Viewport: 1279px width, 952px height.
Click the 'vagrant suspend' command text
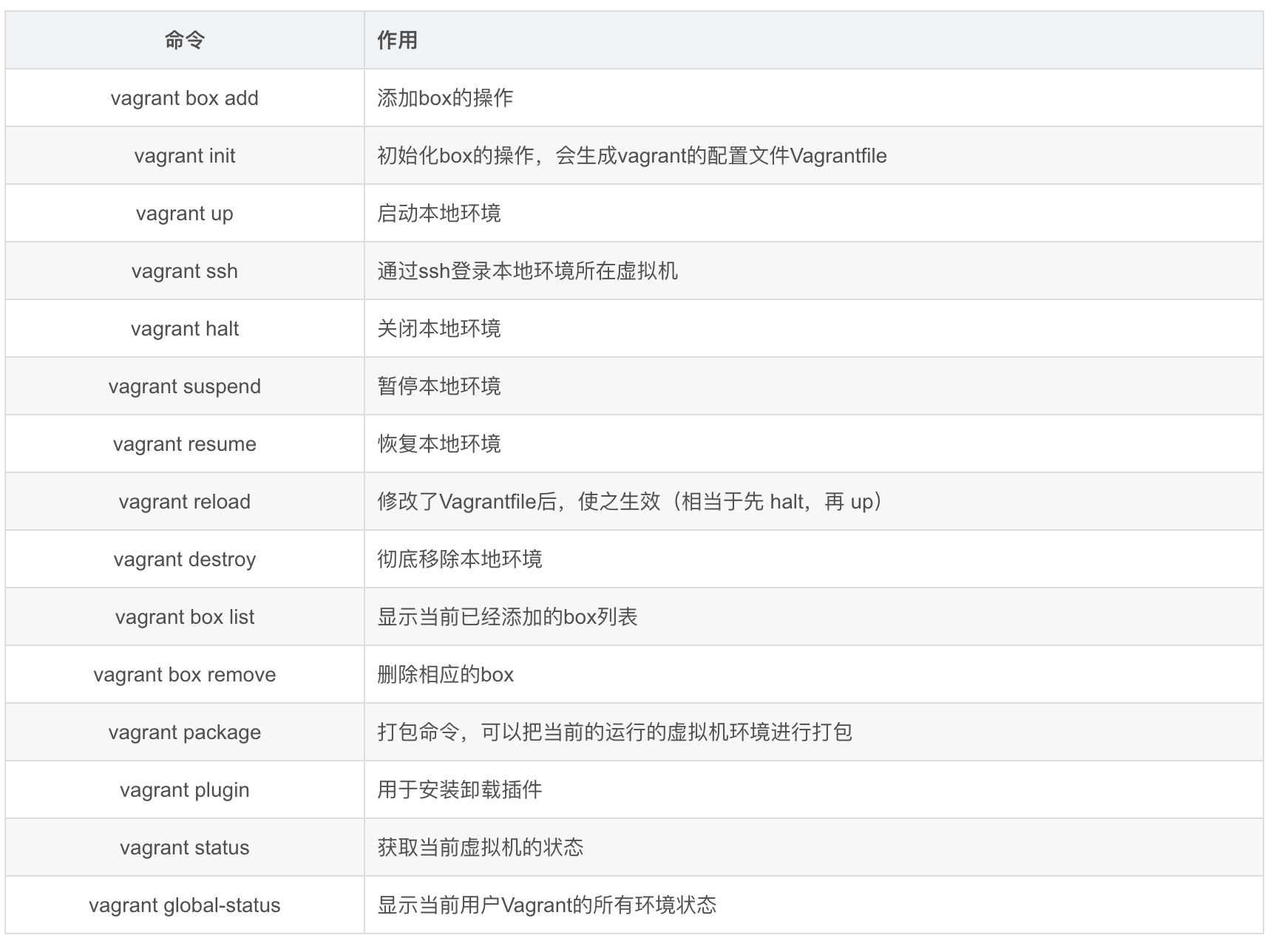click(184, 387)
